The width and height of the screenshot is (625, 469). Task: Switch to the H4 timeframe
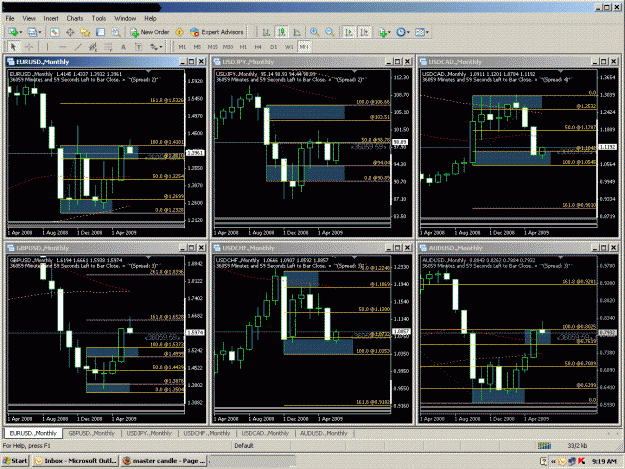[258, 47]
